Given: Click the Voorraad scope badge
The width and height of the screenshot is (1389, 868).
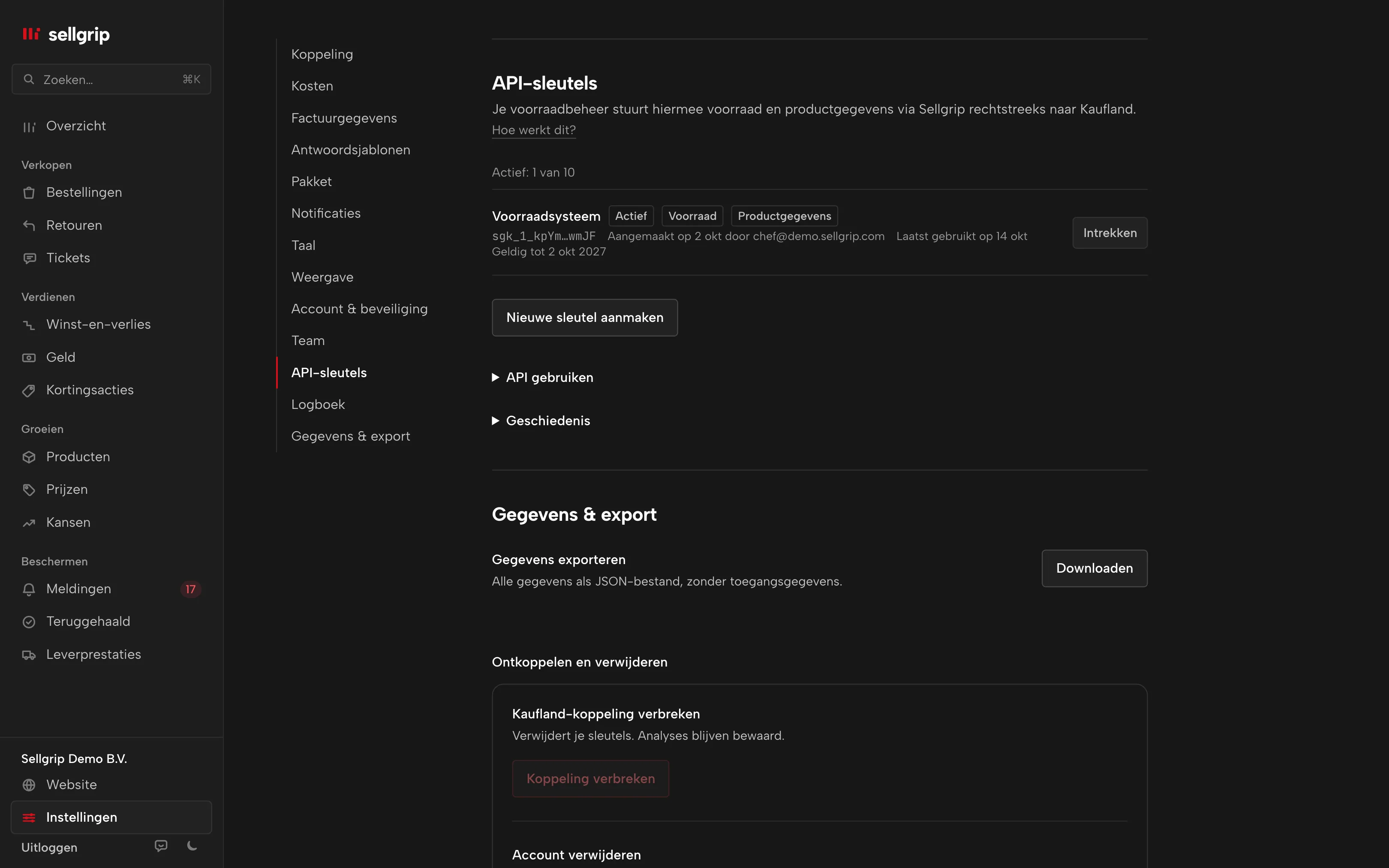Looking at the screenshot, I should (692, 216).
